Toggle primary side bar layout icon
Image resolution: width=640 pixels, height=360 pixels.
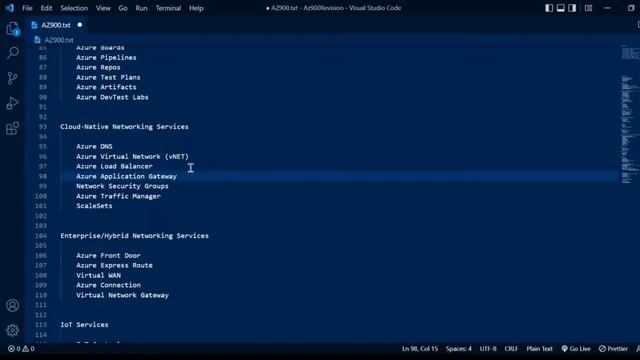point(549,8)
